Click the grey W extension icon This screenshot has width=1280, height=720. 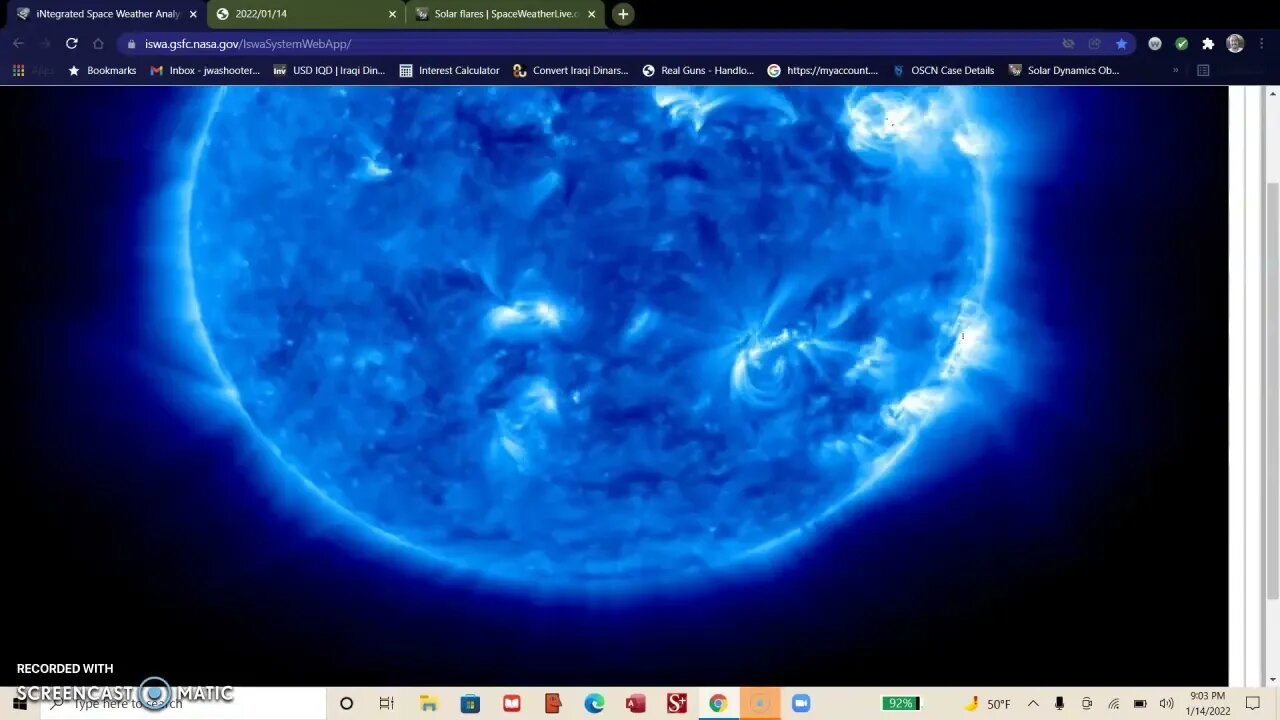click(x=1155, y=44)
